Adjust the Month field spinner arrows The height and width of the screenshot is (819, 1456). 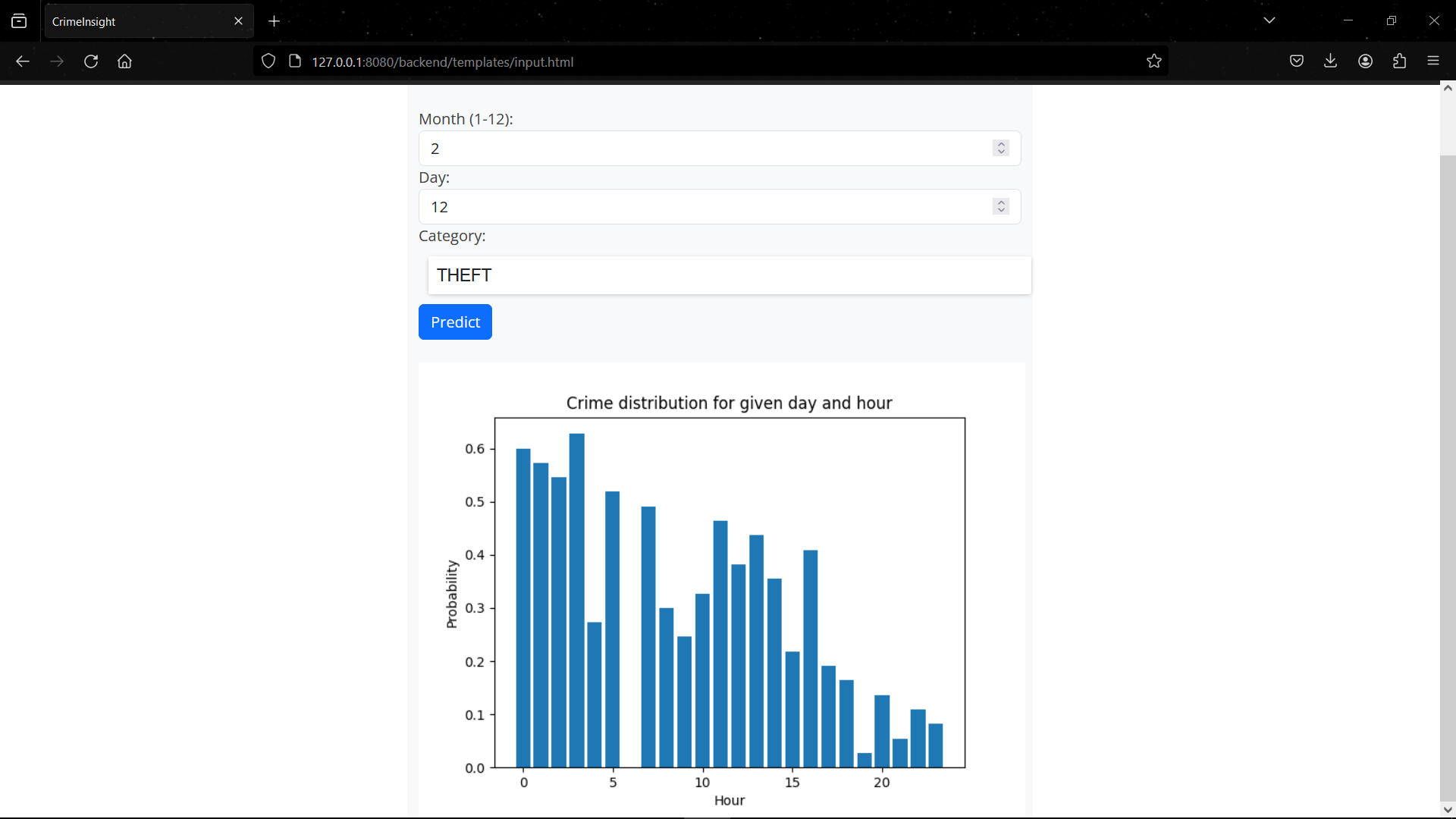tap(1001, 148)
